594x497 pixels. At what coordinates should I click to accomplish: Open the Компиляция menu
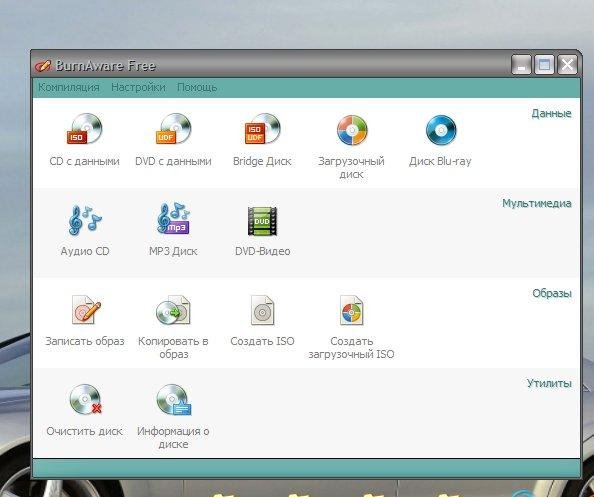pos(69,87)
